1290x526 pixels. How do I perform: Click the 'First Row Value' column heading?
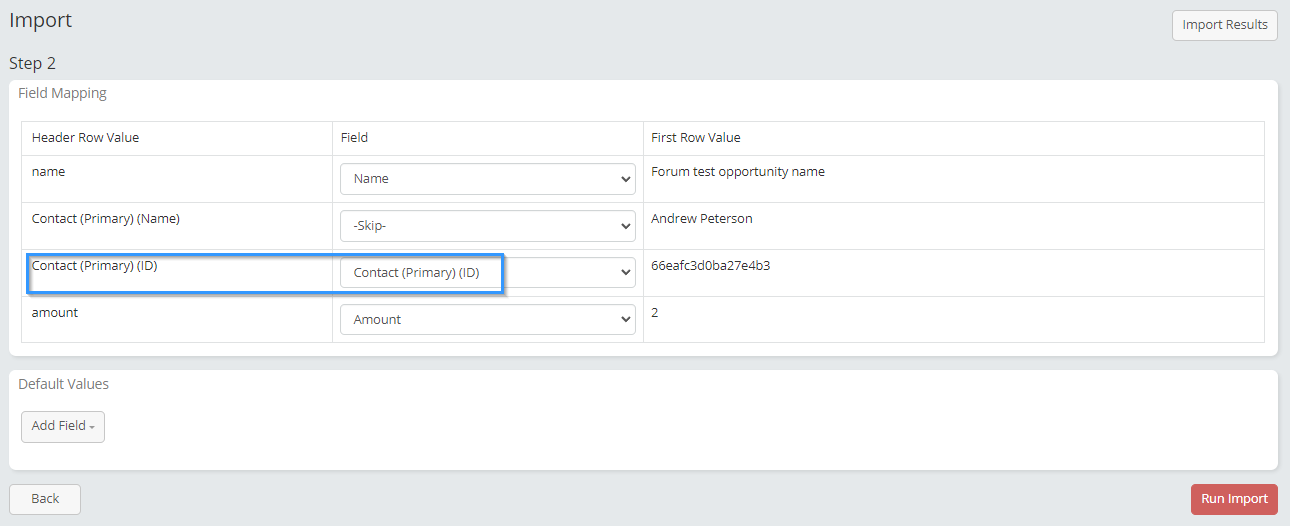695,138
